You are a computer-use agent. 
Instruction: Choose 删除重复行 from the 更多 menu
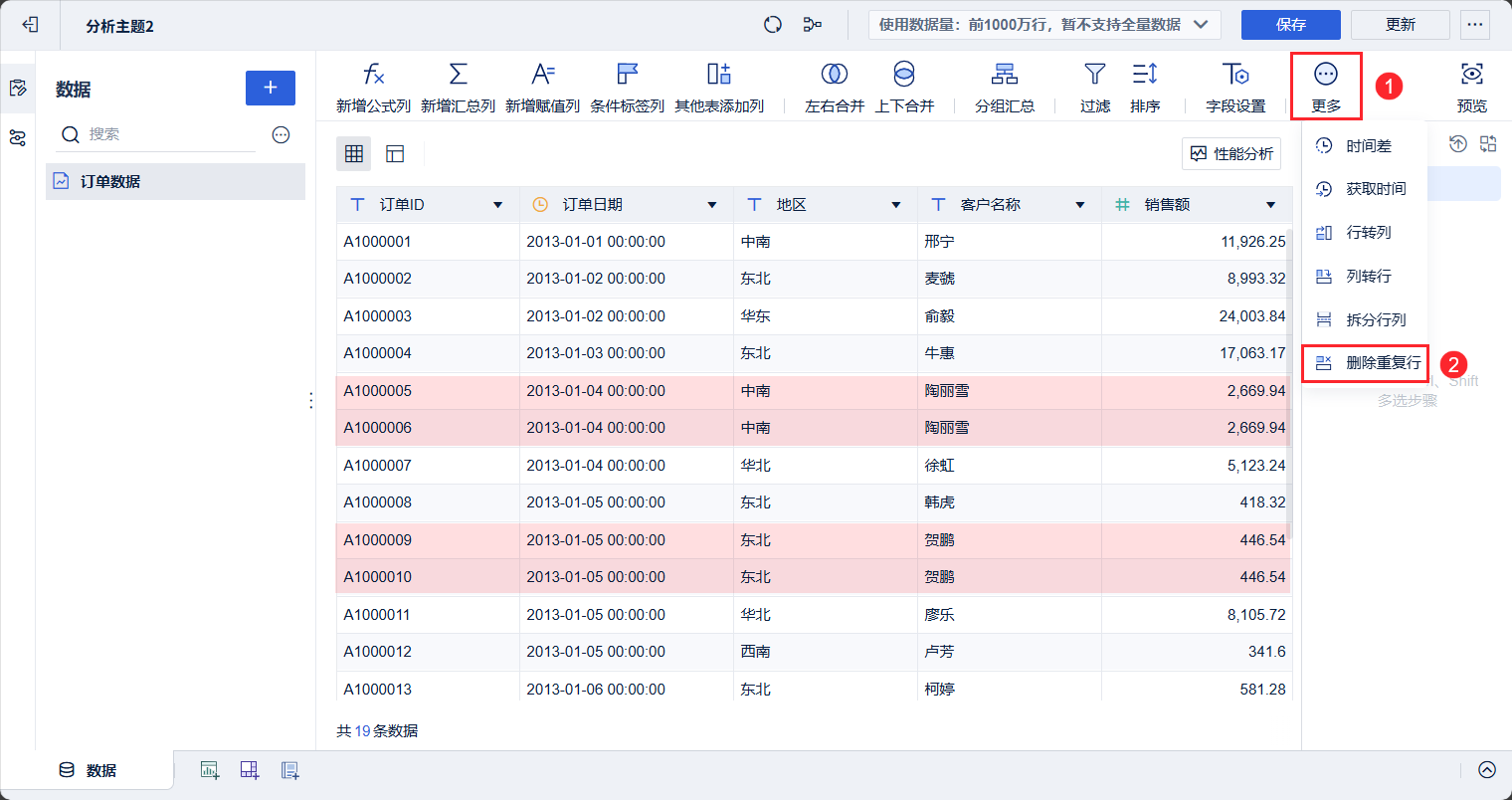(1365, 363)
